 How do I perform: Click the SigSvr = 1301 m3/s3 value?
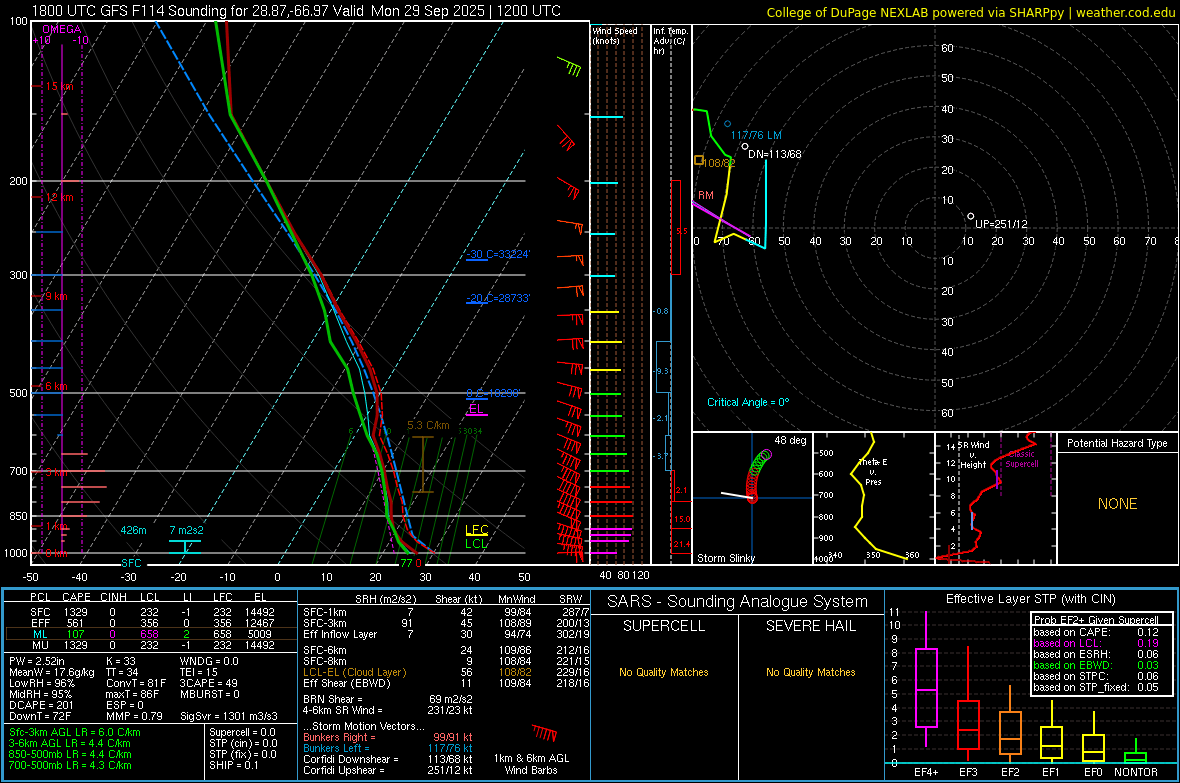229,717
